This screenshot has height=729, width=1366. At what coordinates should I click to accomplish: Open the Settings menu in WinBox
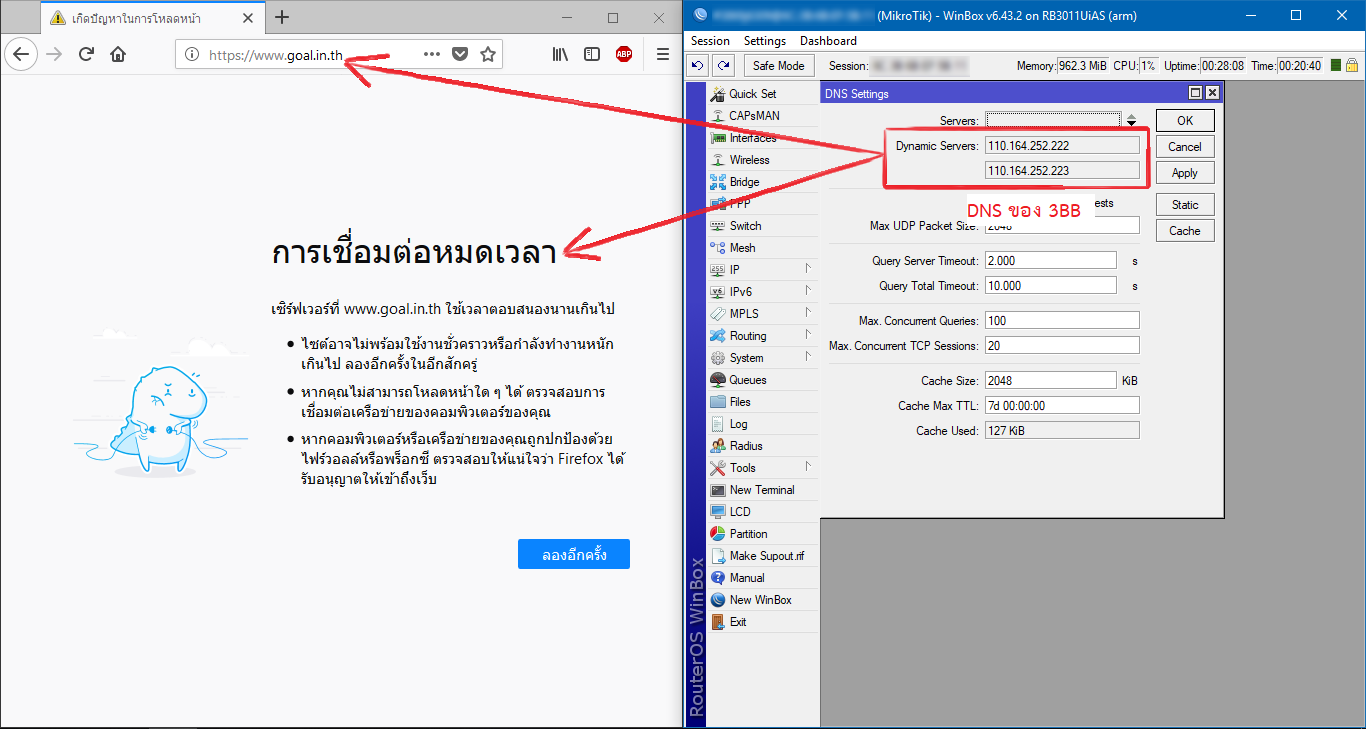[765, 41]
